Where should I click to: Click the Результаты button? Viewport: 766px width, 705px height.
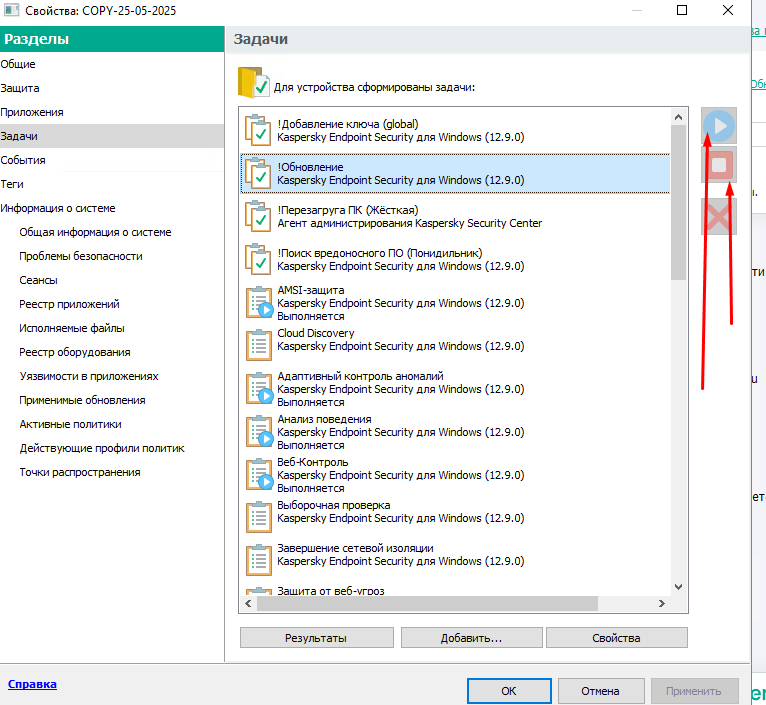(x=316, y=638)
